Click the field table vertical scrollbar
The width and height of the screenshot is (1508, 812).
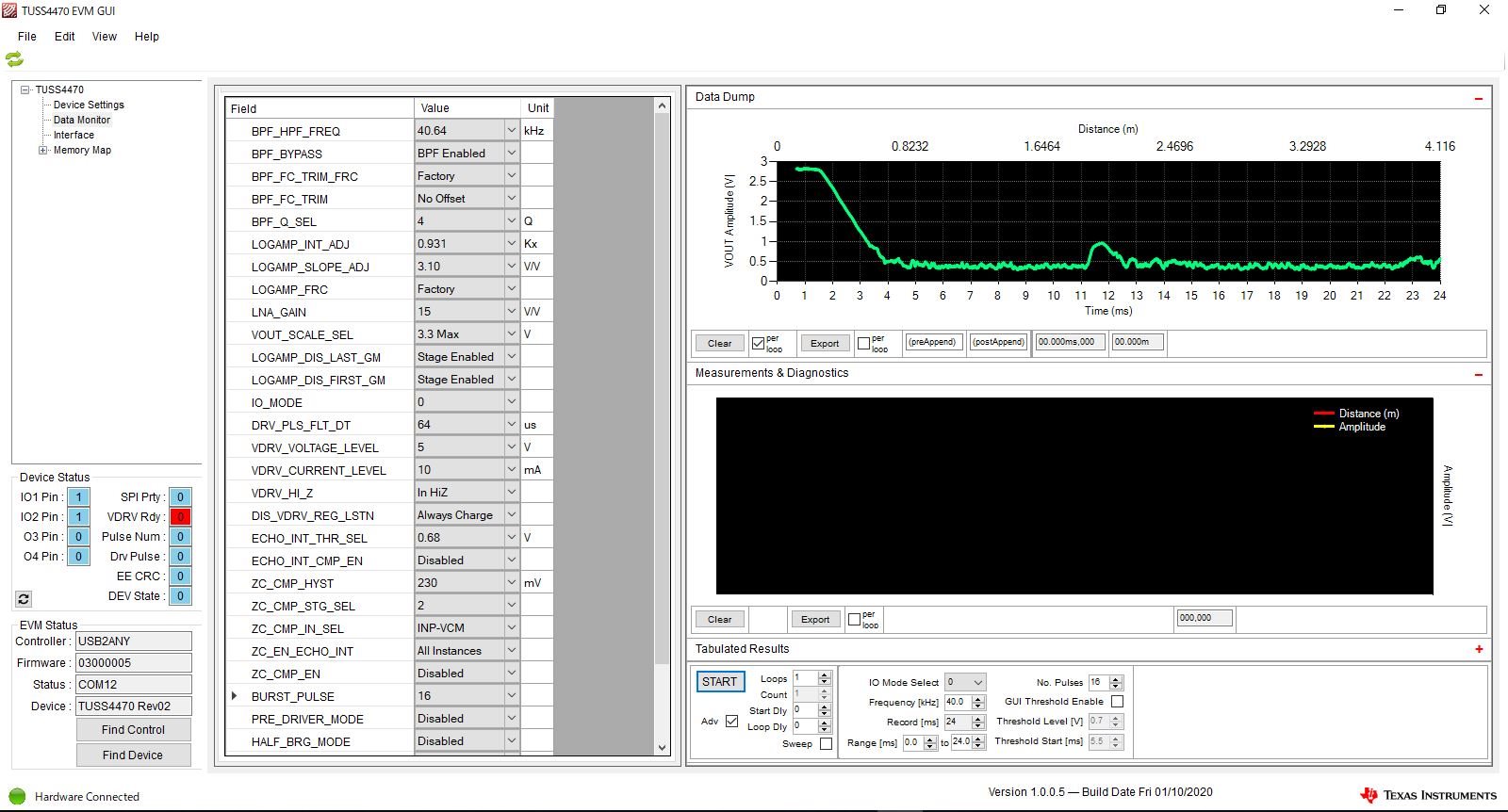662,388
